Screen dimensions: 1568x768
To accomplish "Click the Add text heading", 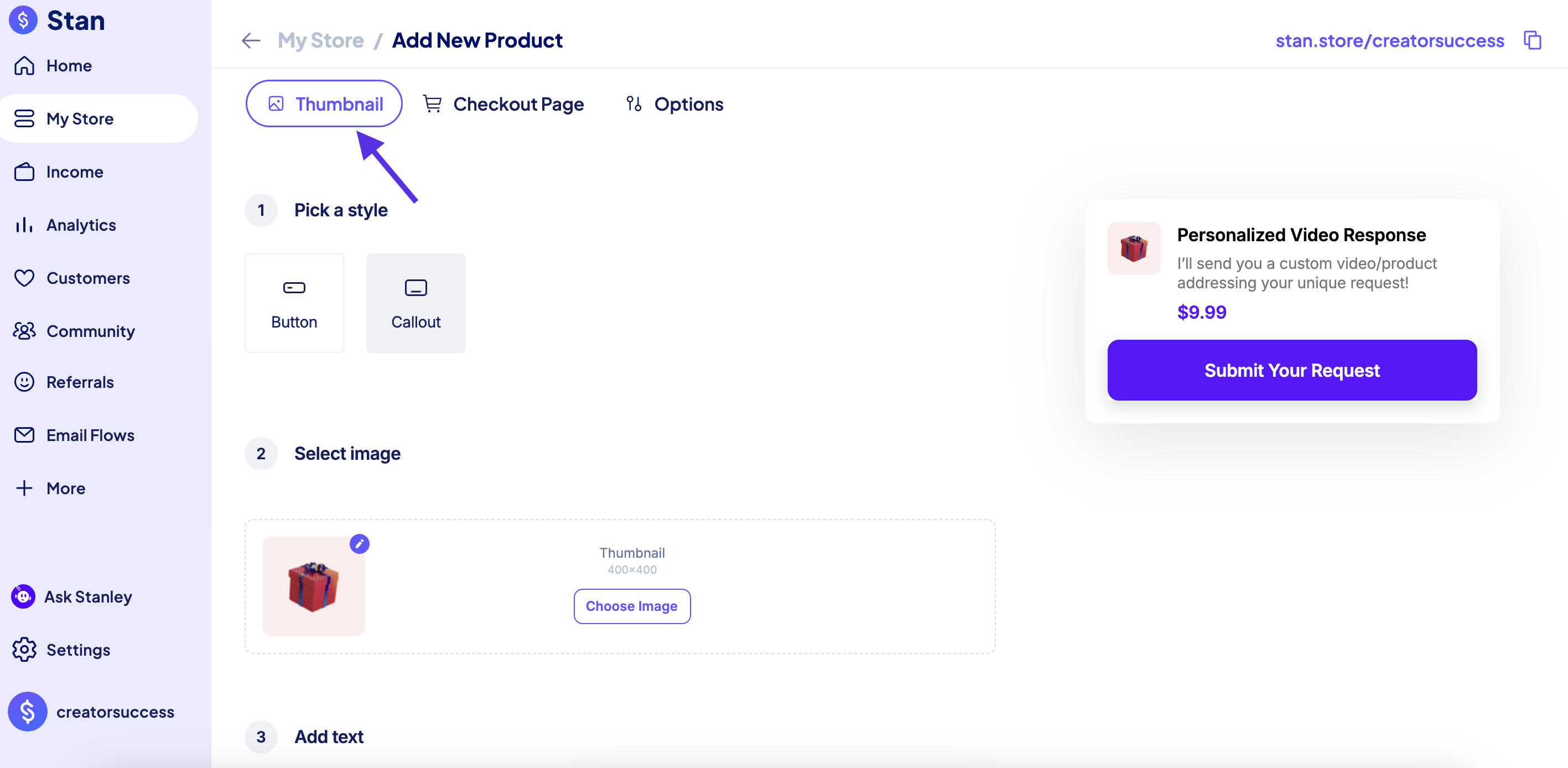I will click(329, 736).
